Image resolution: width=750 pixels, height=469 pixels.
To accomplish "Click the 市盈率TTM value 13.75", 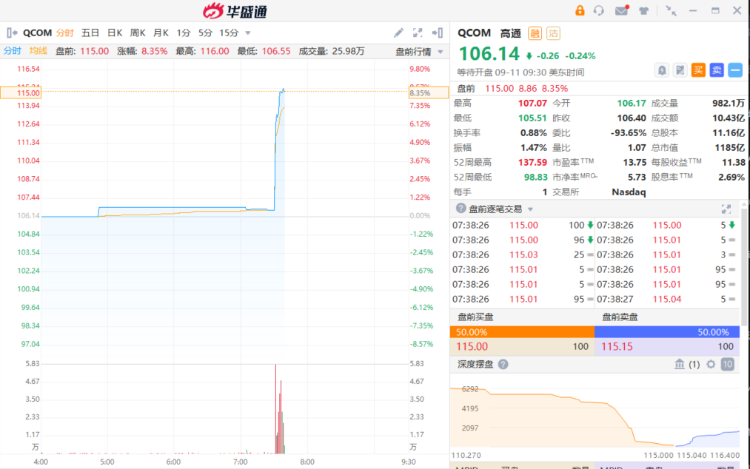I will click(634, 163).
